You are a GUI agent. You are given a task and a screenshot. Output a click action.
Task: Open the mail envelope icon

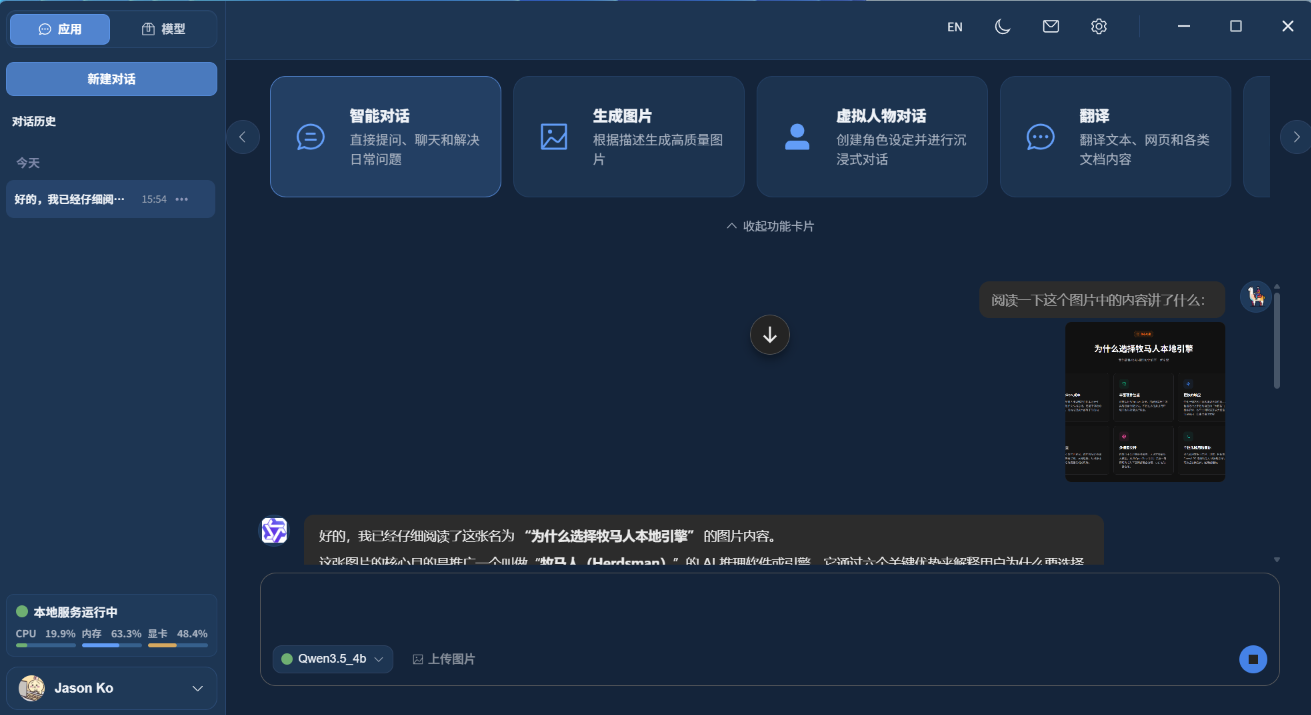1051,27
